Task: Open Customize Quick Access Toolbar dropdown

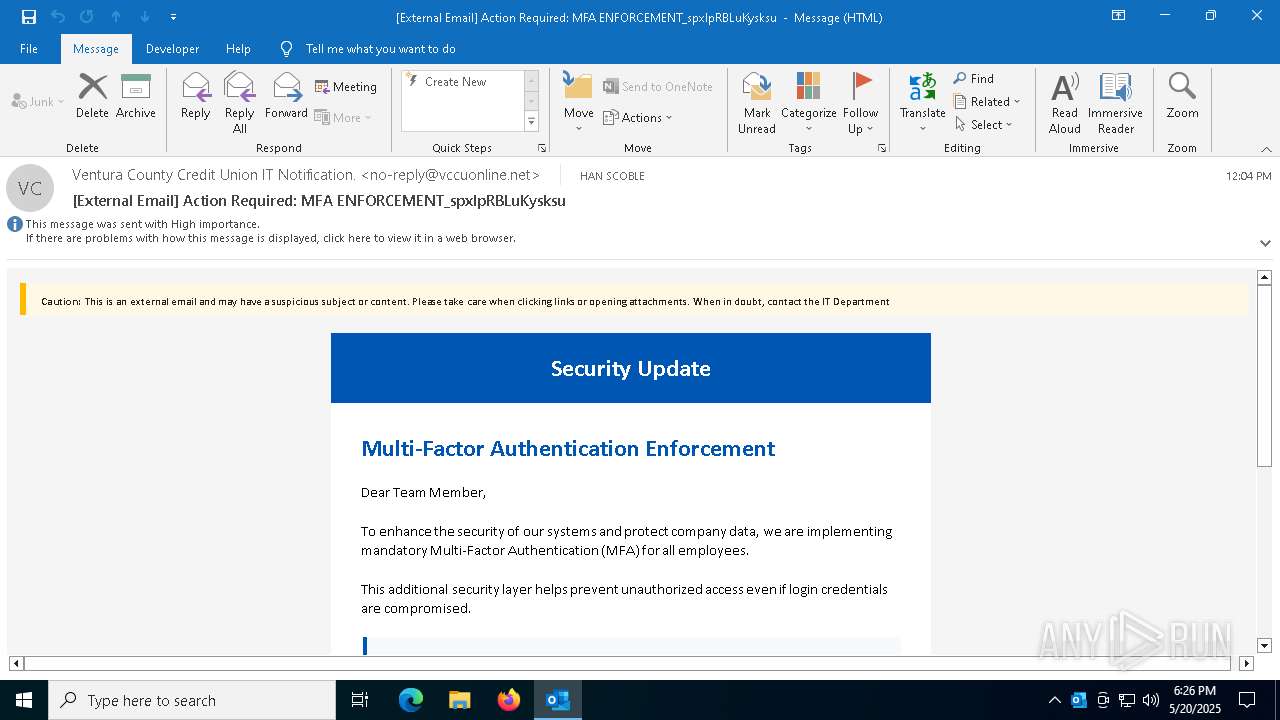Action: pyautogui.click(x=173, y=17)
